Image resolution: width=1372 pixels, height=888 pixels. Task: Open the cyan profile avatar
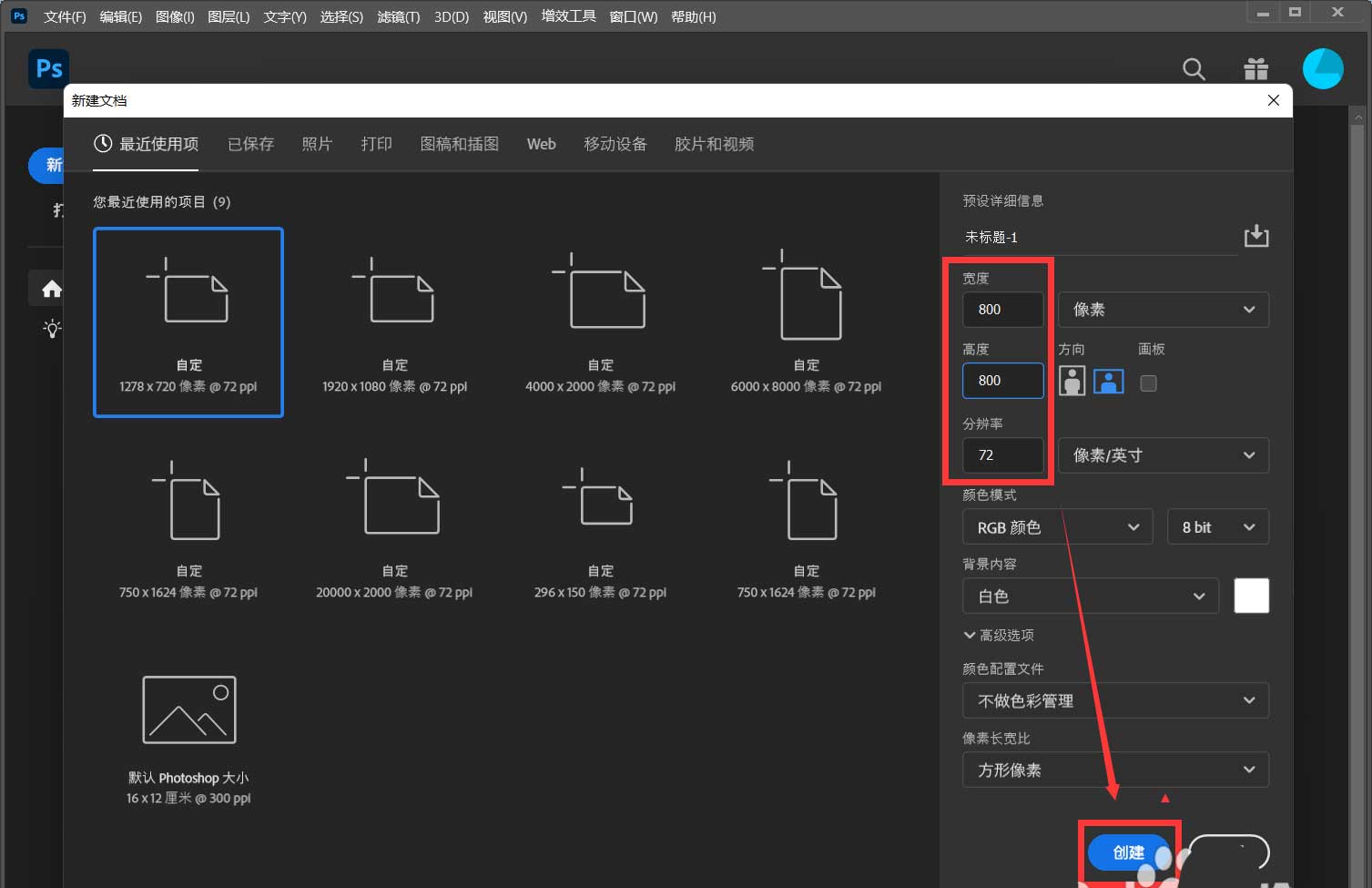click(x=1323, y=68)
